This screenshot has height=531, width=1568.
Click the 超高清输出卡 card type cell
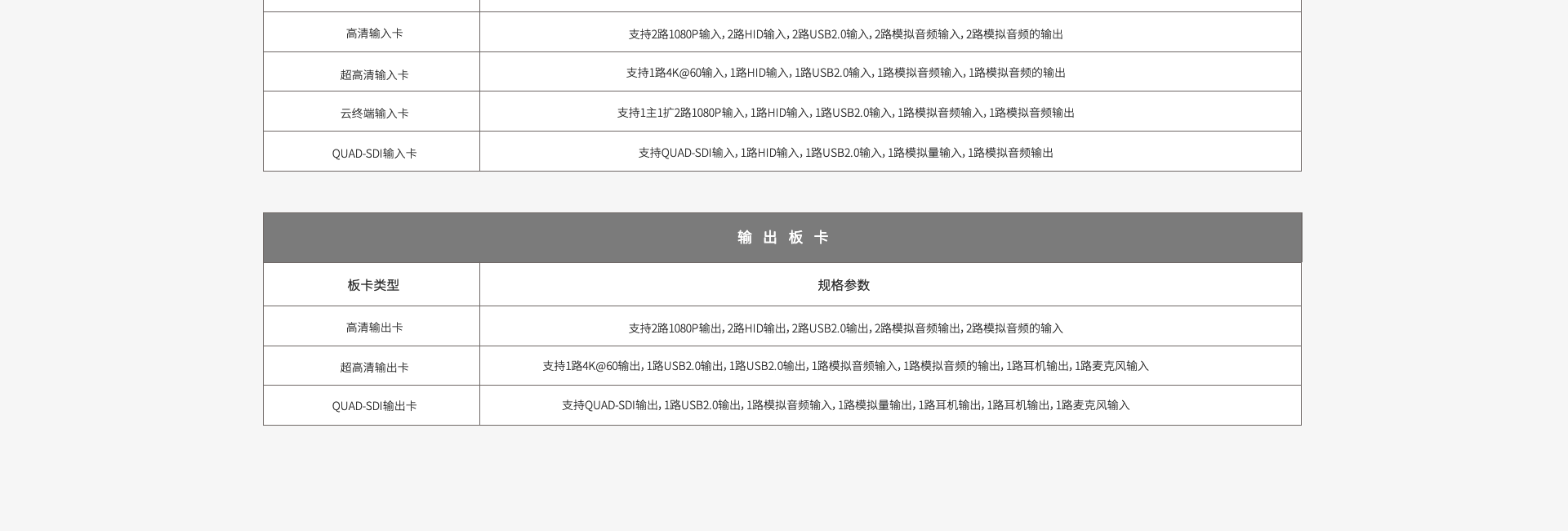tap(374, 367)
